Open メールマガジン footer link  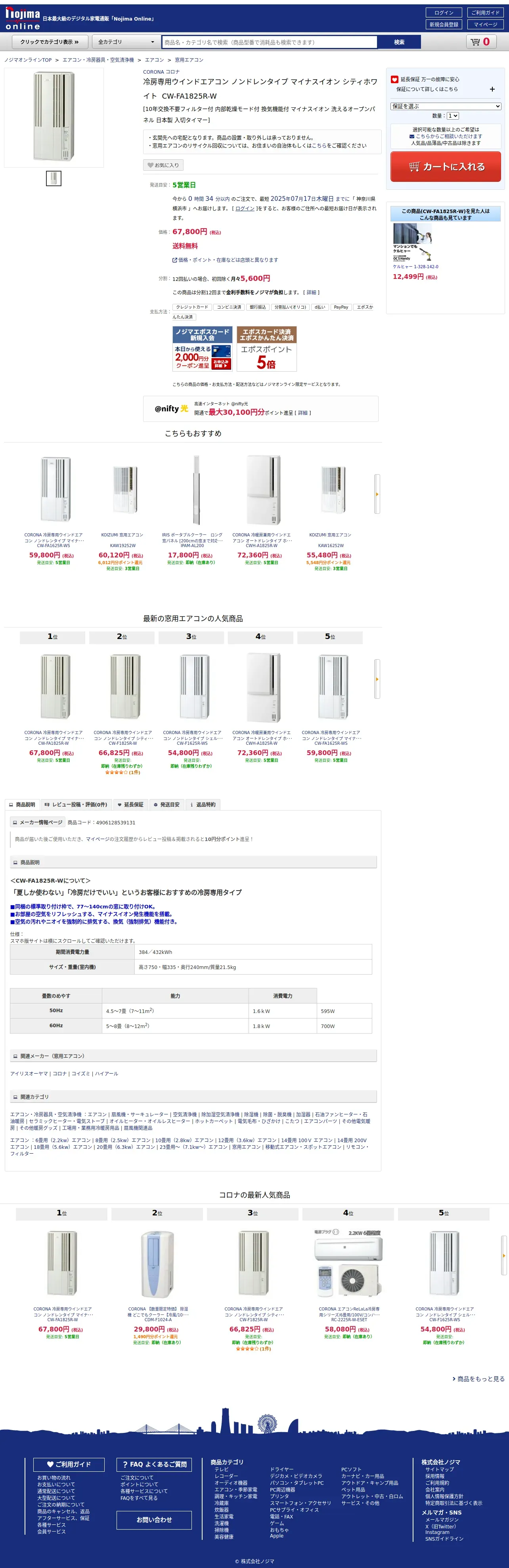442,1519
